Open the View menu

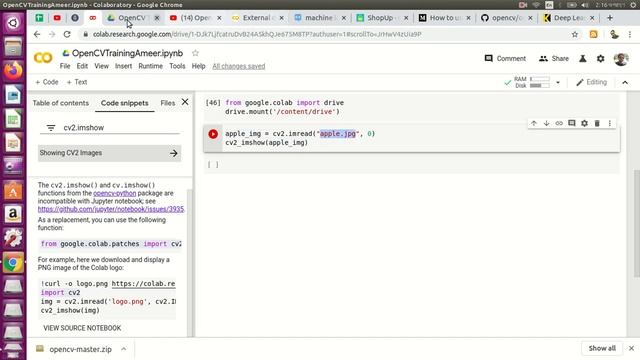[x=101, y=66]
